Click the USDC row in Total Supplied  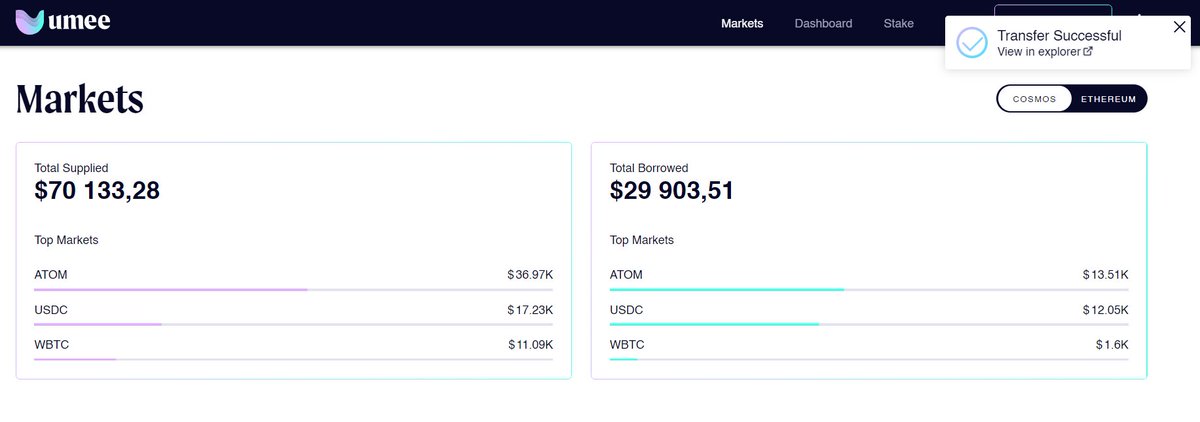(x=293, y=313)
